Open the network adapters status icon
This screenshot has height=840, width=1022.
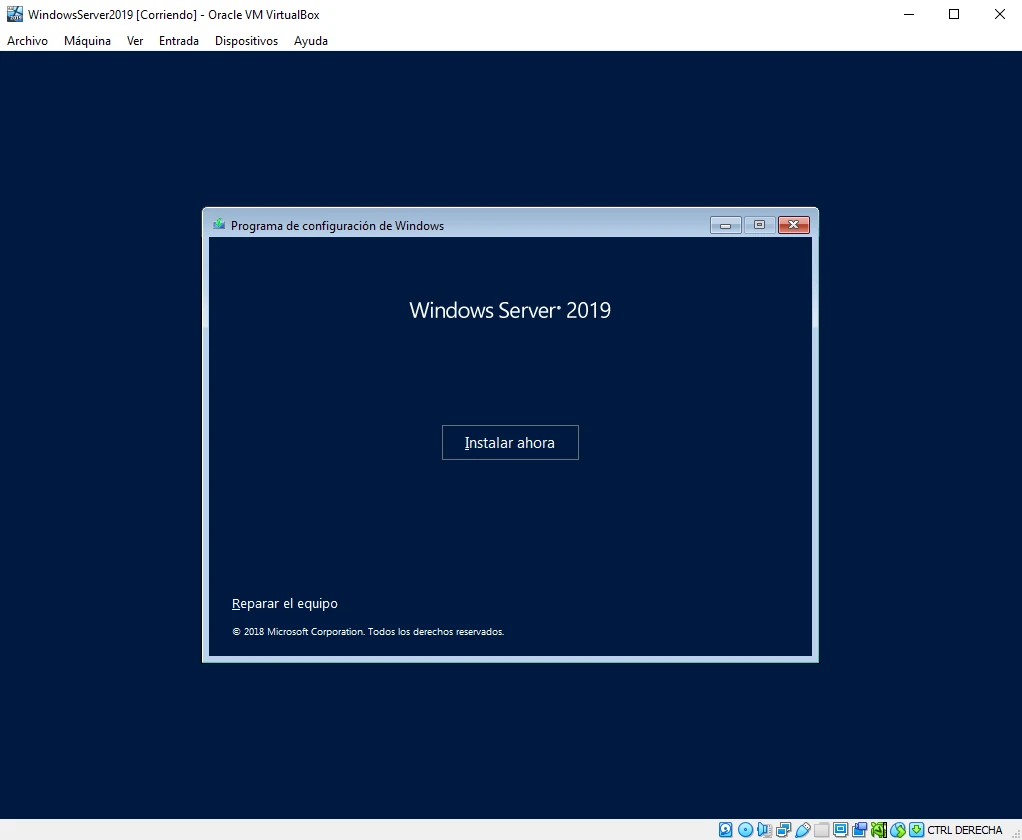click(x=783, y=830)
